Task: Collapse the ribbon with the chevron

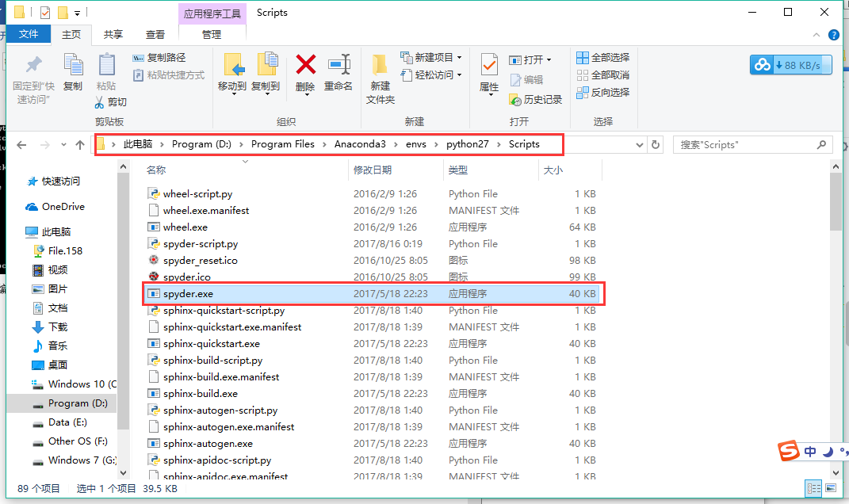Action: click(817, 35)
